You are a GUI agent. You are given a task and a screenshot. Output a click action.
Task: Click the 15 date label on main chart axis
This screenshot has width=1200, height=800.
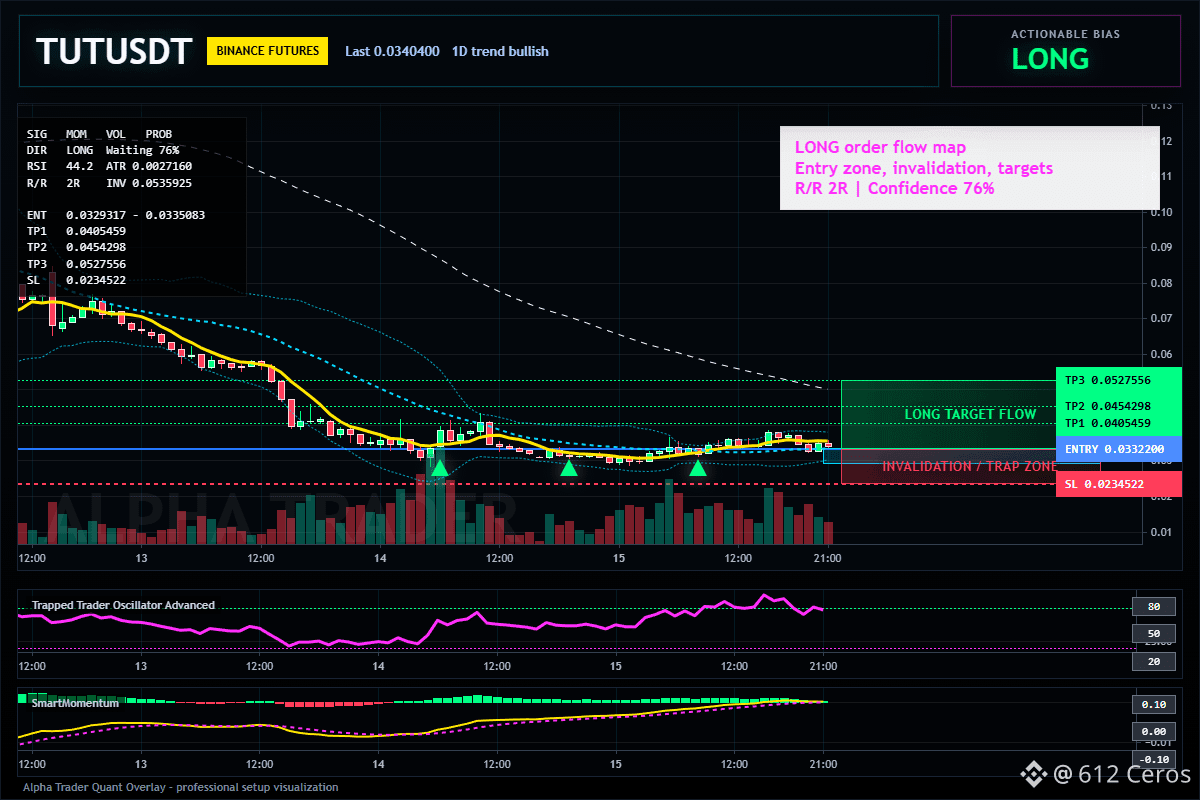[619, 557]
